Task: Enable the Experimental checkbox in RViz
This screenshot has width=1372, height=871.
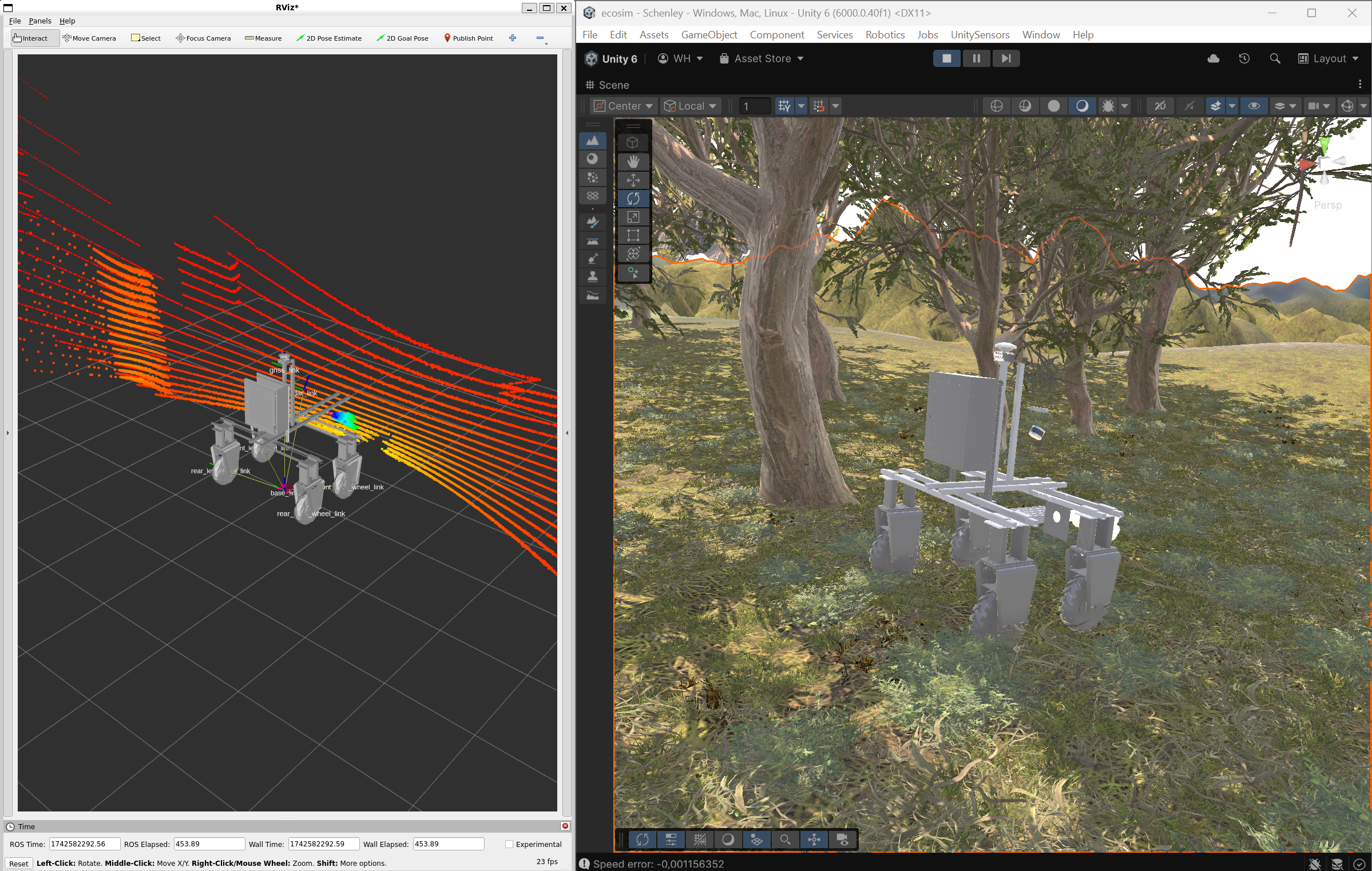Action: click(509, 844)
